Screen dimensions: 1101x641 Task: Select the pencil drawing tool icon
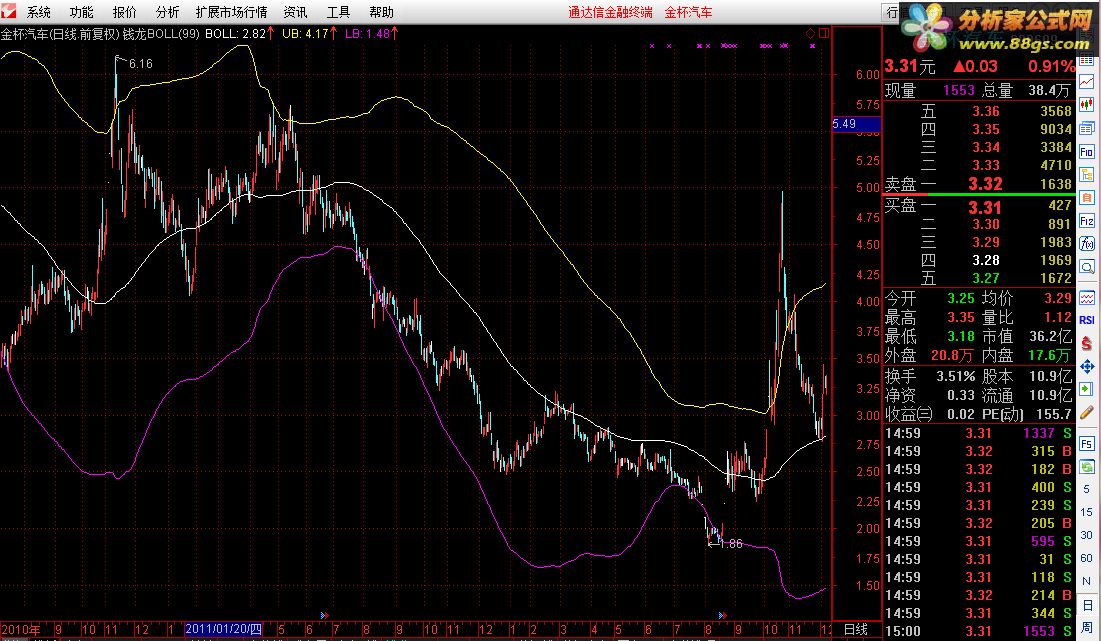1086,412
